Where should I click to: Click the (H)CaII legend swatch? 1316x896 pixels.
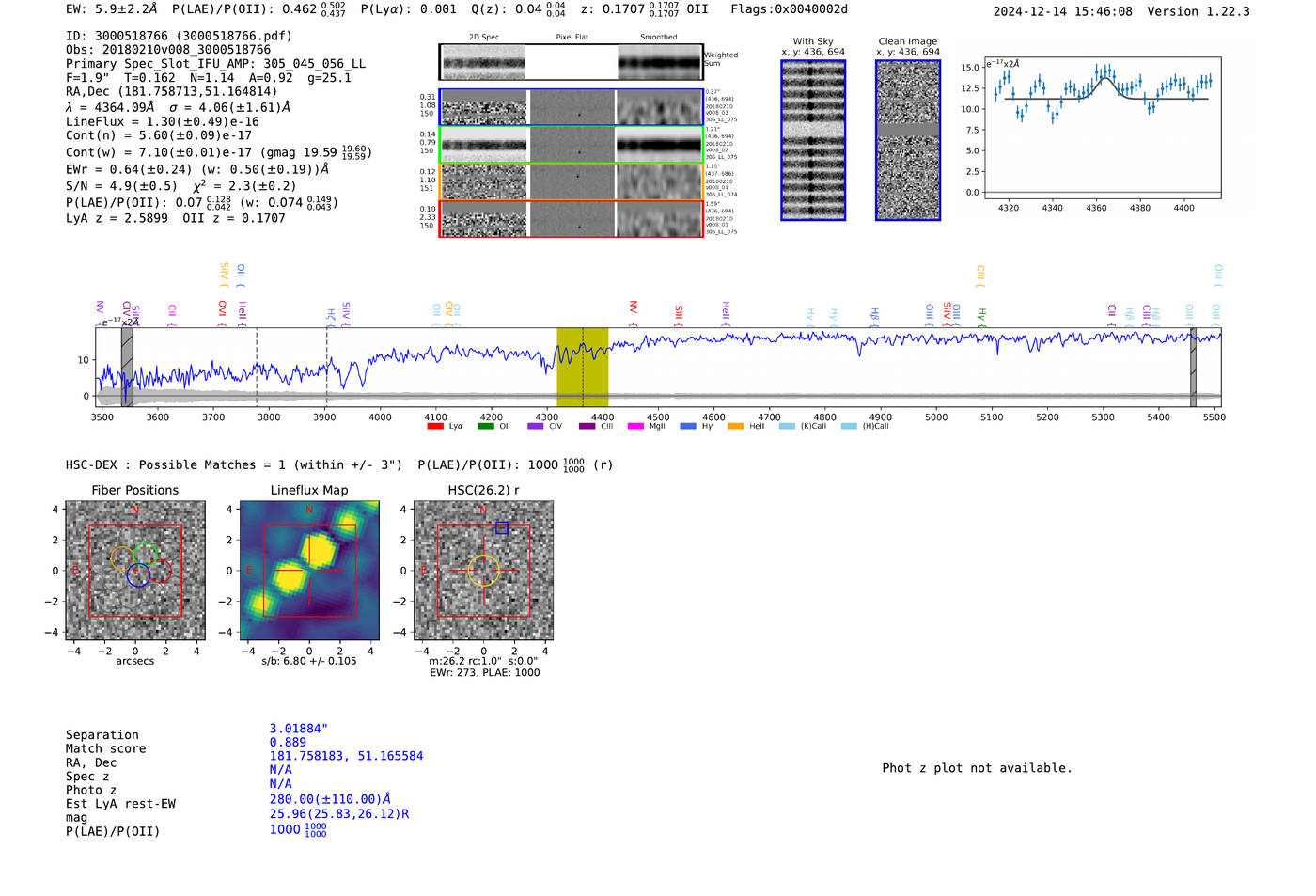(849, 426)
